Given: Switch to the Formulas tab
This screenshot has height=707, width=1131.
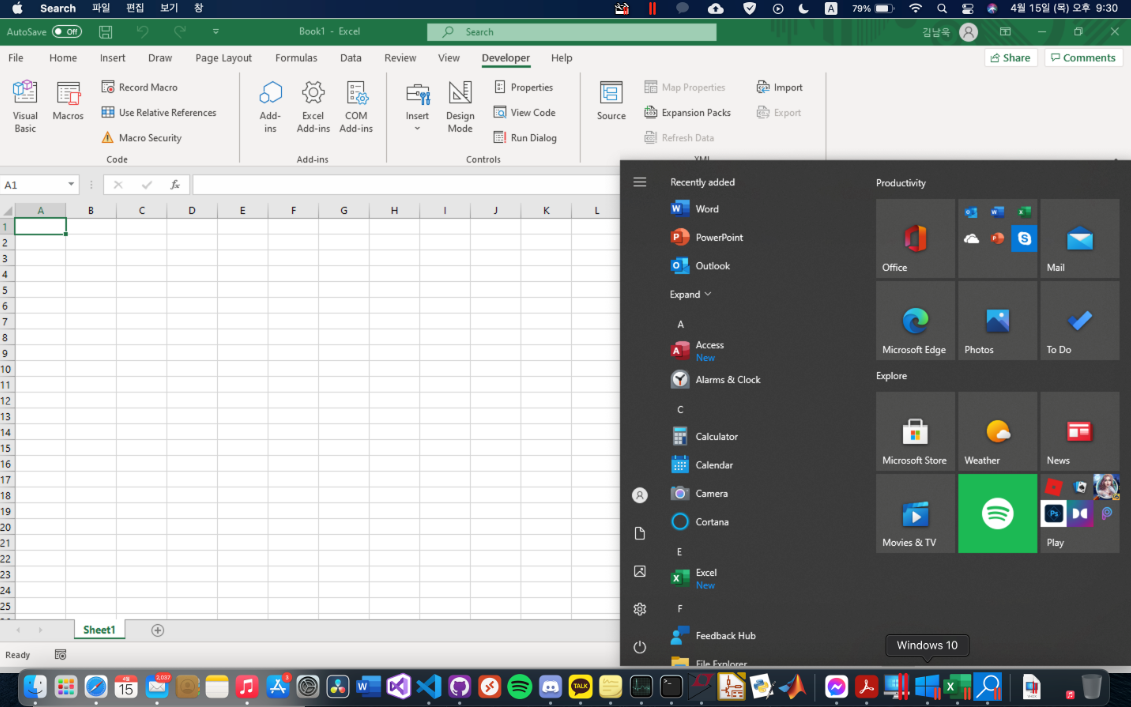Looking at the screenshot, I should tap(296, 58).
